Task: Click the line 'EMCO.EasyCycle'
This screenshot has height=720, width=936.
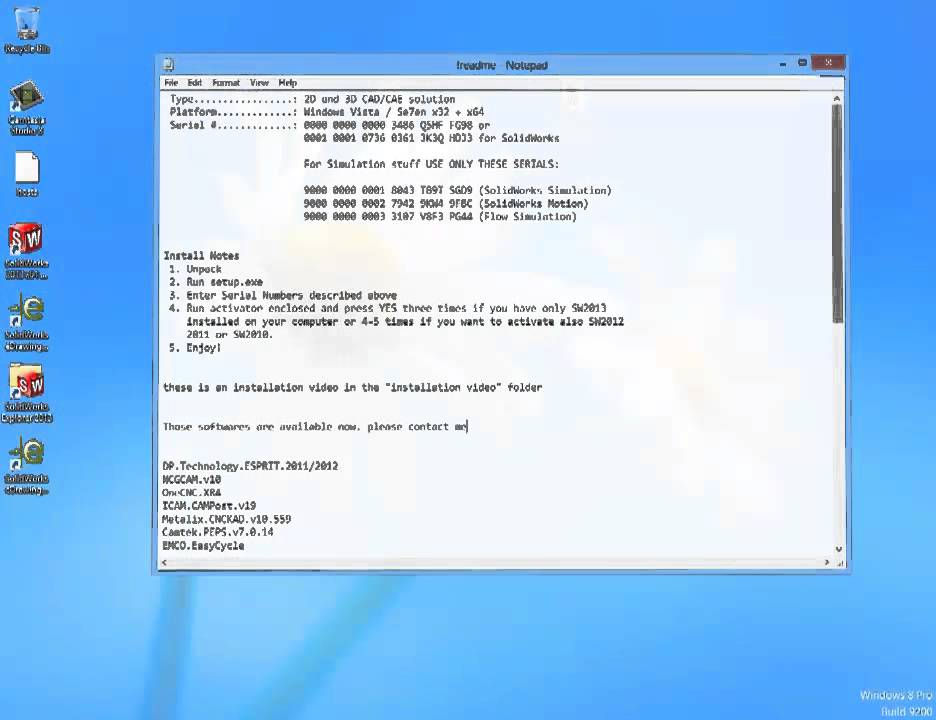Action: (x=203, y=545)
